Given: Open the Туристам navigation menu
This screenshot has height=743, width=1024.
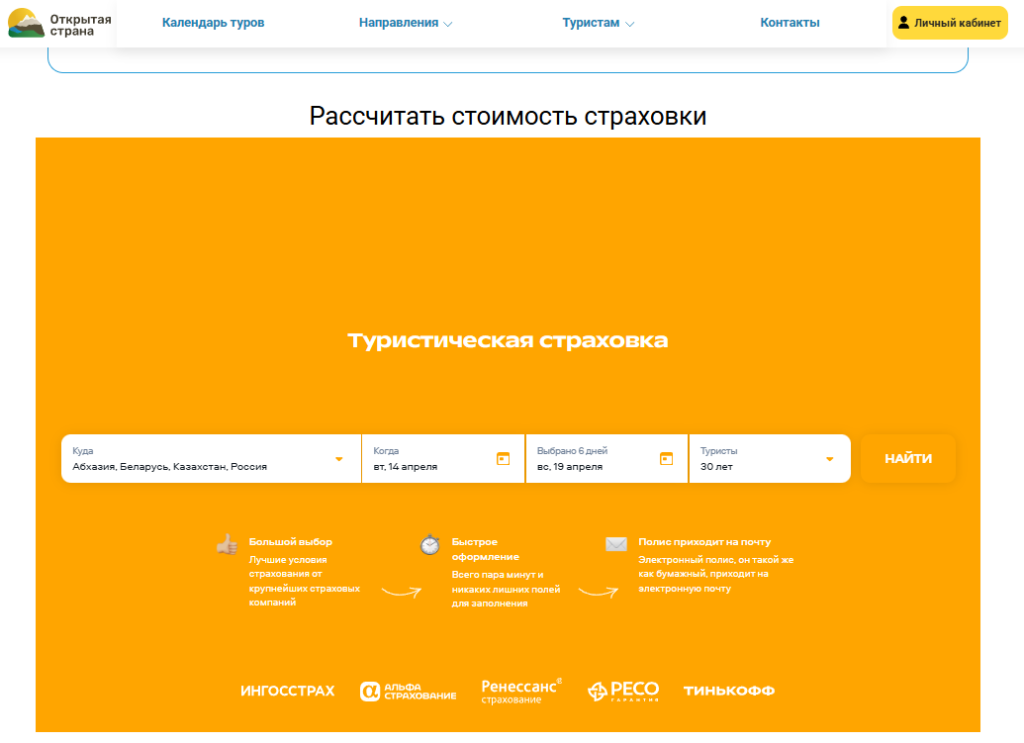Looking at the screenshot, I should tap(598, 23).
